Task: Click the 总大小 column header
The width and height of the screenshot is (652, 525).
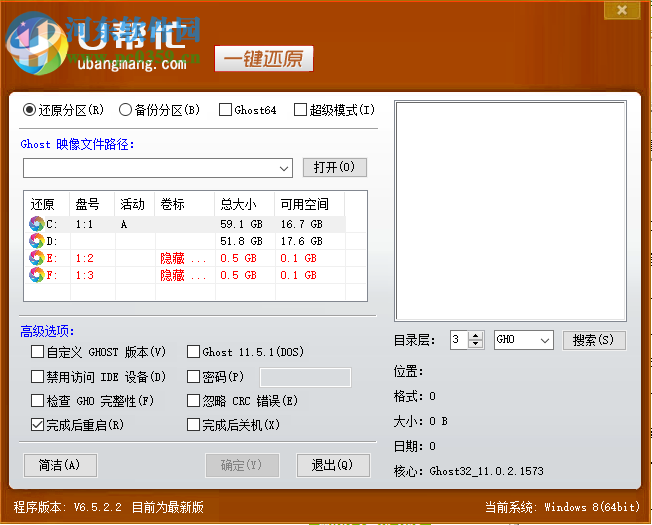Action: (244, 204)
